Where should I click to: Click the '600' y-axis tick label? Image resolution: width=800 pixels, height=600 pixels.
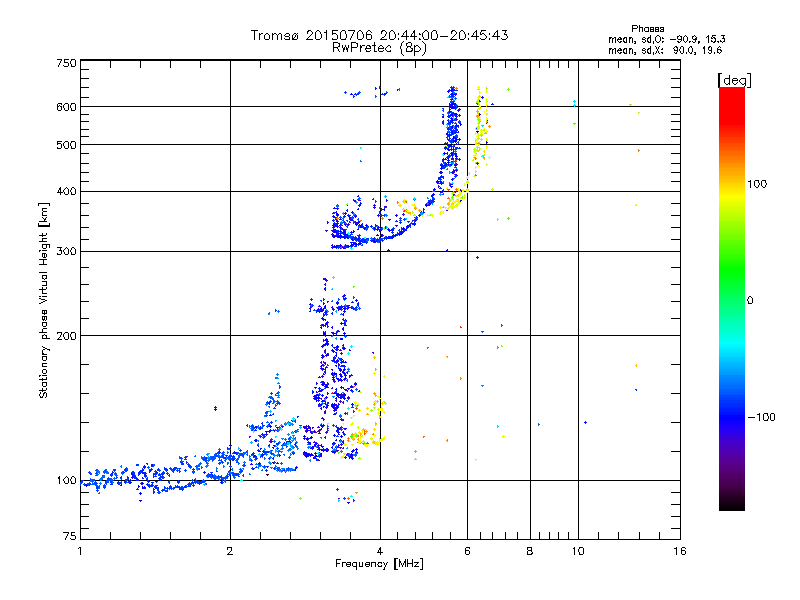coord(66,107)
